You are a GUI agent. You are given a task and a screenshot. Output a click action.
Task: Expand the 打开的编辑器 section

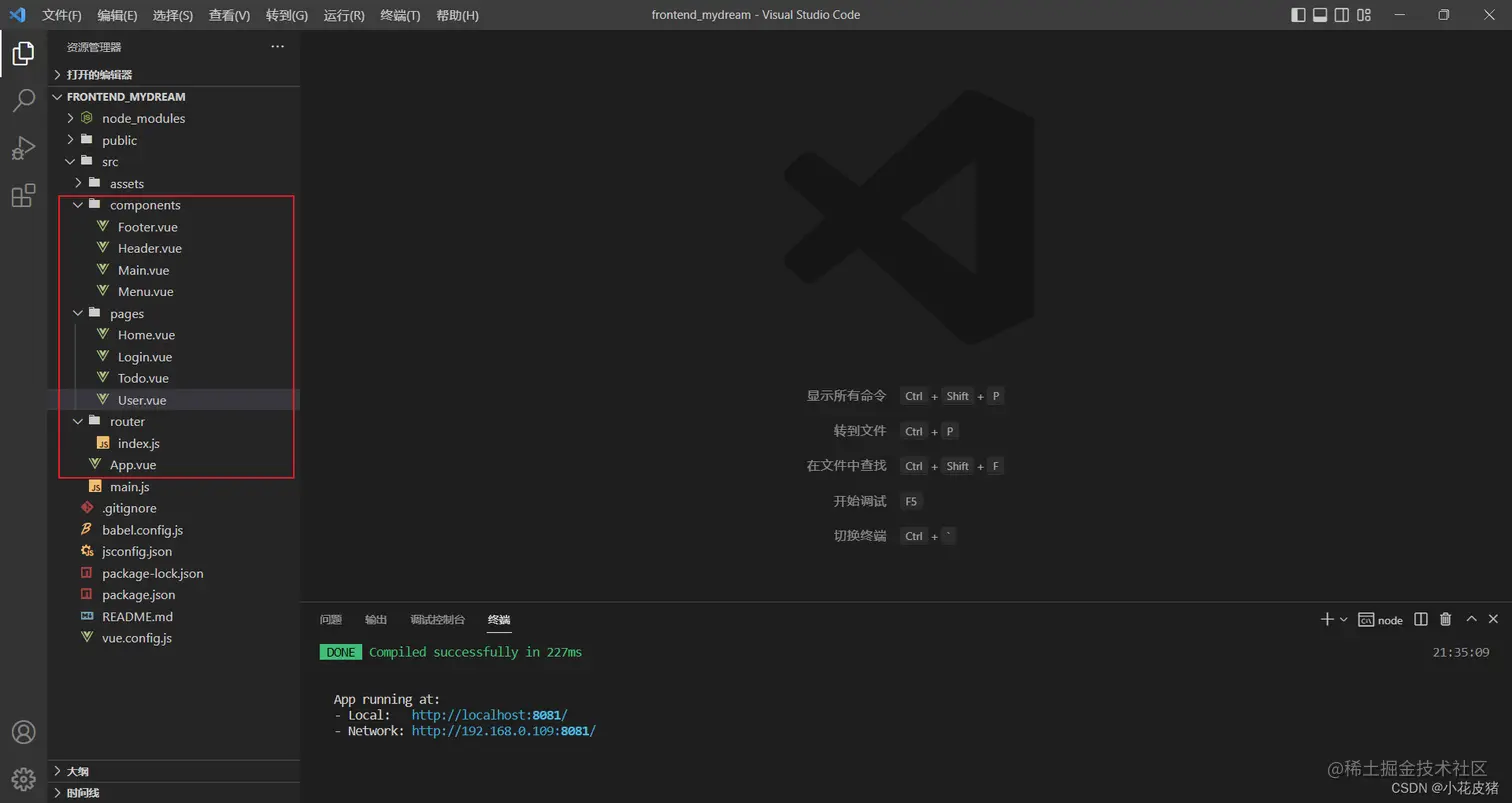174,75
